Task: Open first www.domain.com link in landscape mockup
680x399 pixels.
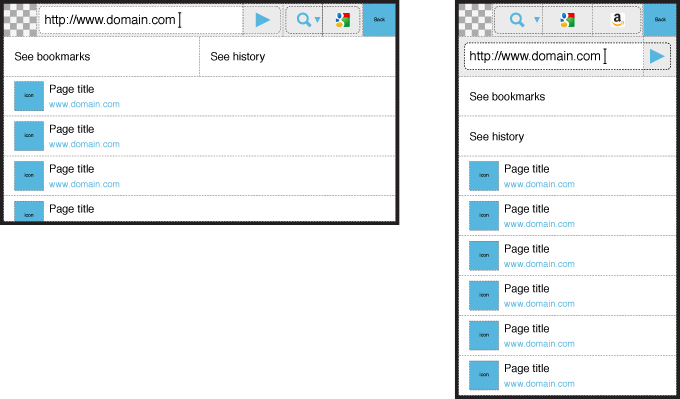Action: point(84,104)
